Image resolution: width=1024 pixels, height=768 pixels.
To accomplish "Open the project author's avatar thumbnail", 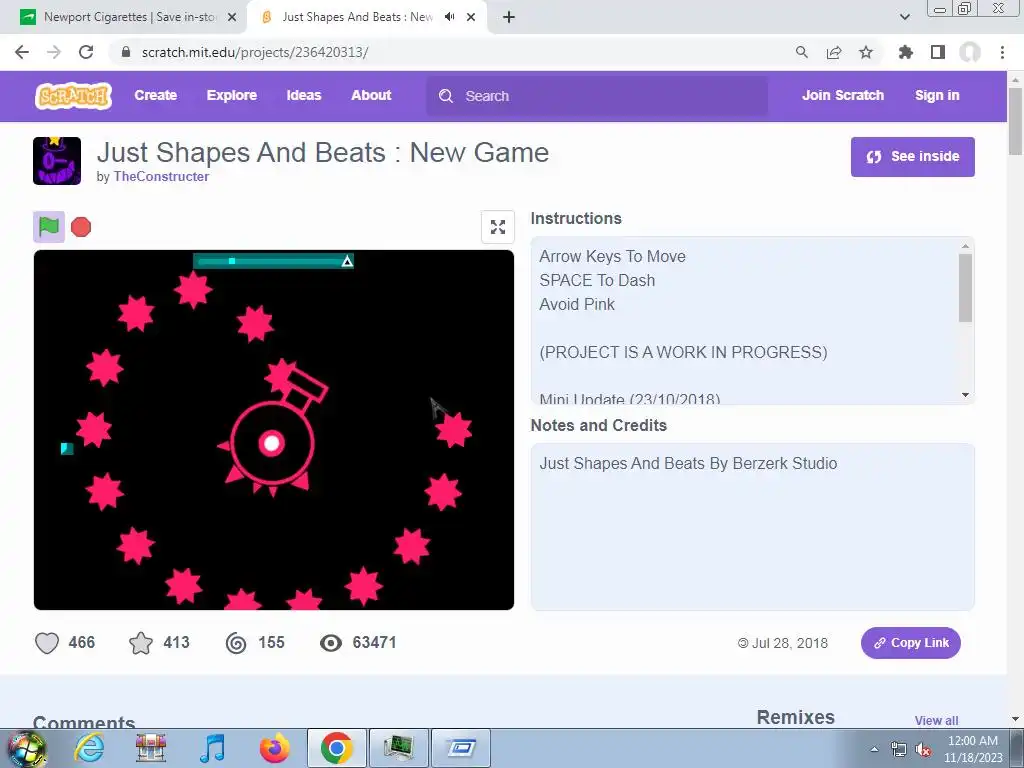I will [57, 161].
